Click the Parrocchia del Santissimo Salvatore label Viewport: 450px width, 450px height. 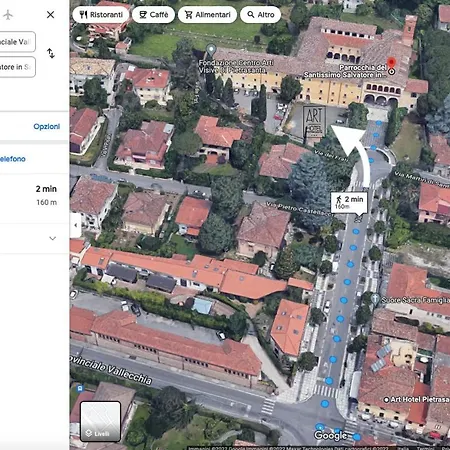346,71
